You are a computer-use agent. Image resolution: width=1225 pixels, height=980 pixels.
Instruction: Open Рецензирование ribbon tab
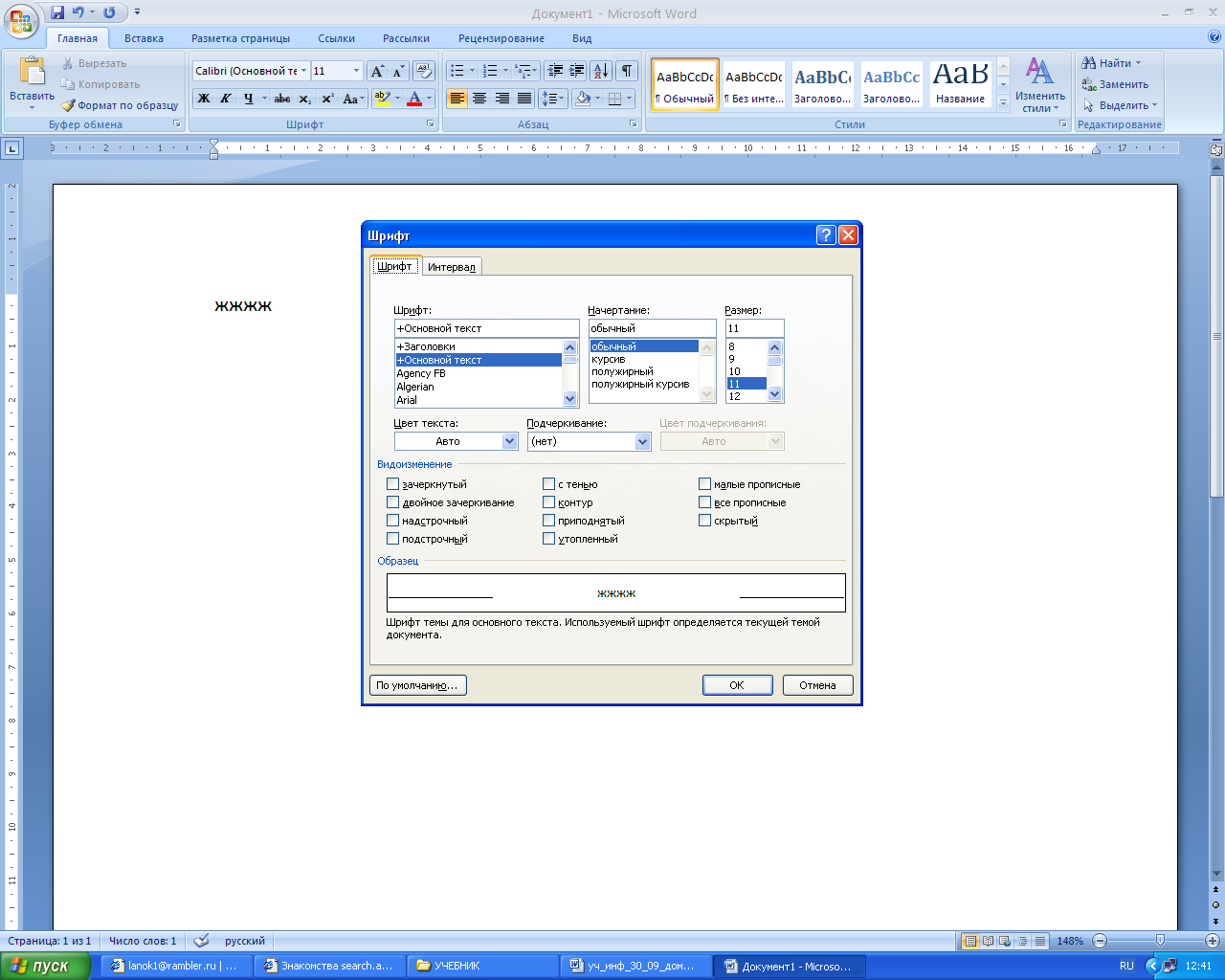coord(501,38)
